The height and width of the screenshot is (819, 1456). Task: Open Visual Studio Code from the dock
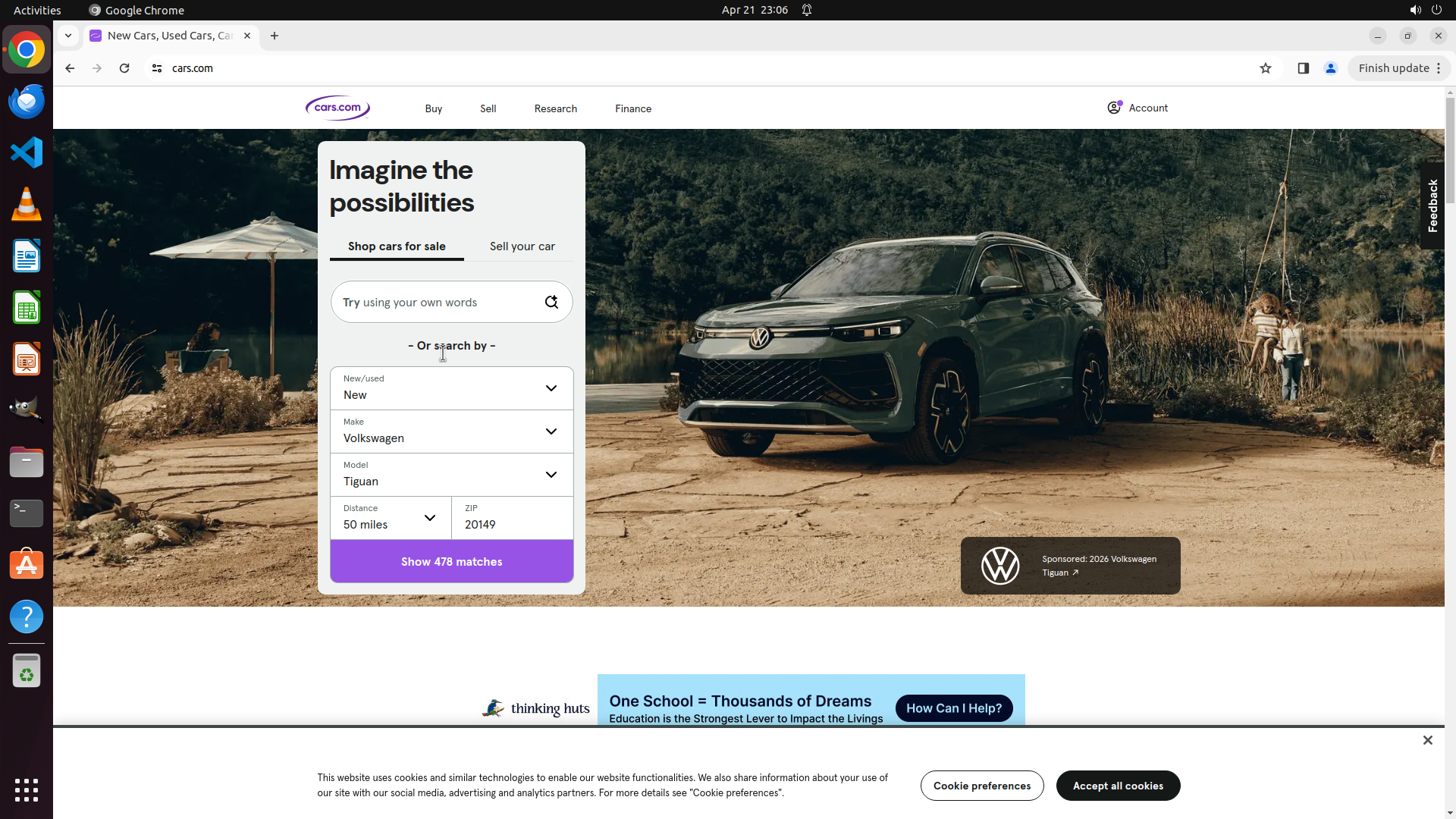pyautogui.click(x=27, y=152)
